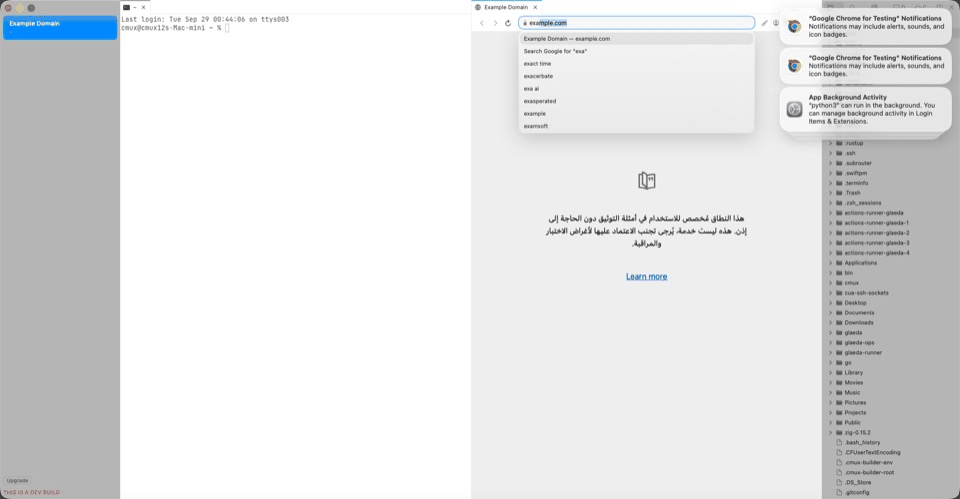
Task: Pick the 'exacerbate' suggestion
Action: click(636, 76)
